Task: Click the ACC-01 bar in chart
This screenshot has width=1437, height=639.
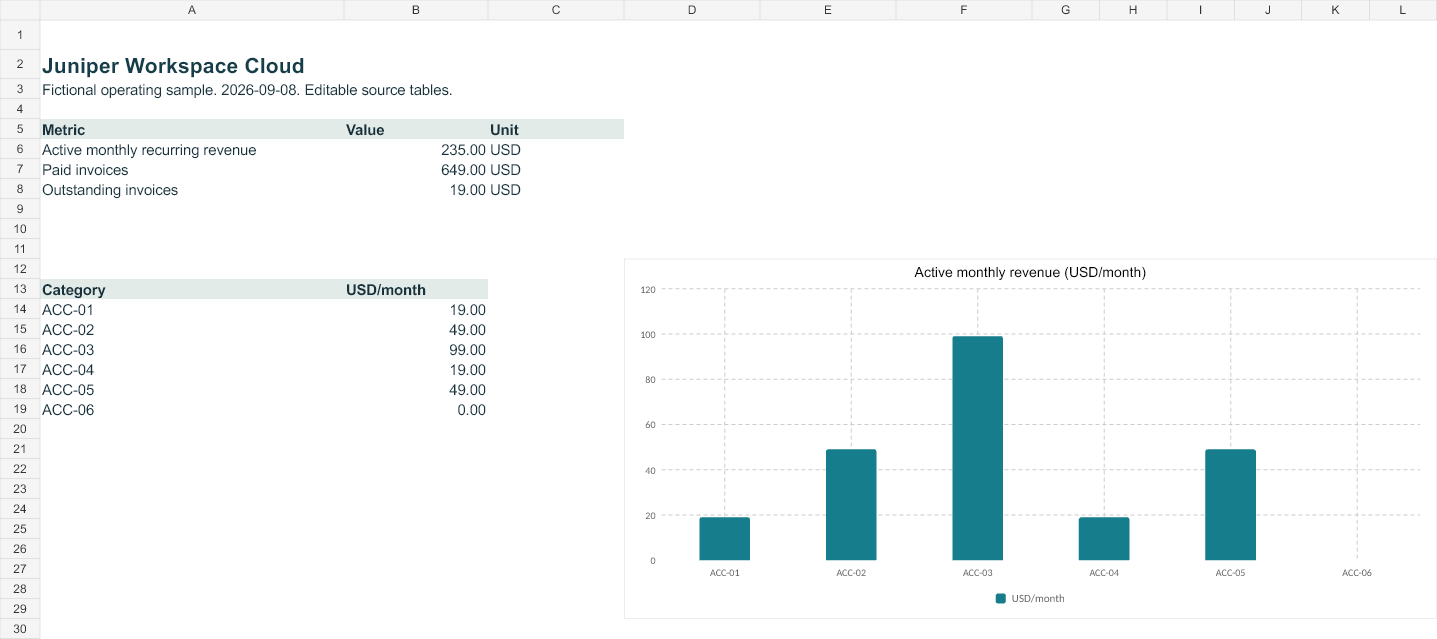Action: tap(725, 539)
